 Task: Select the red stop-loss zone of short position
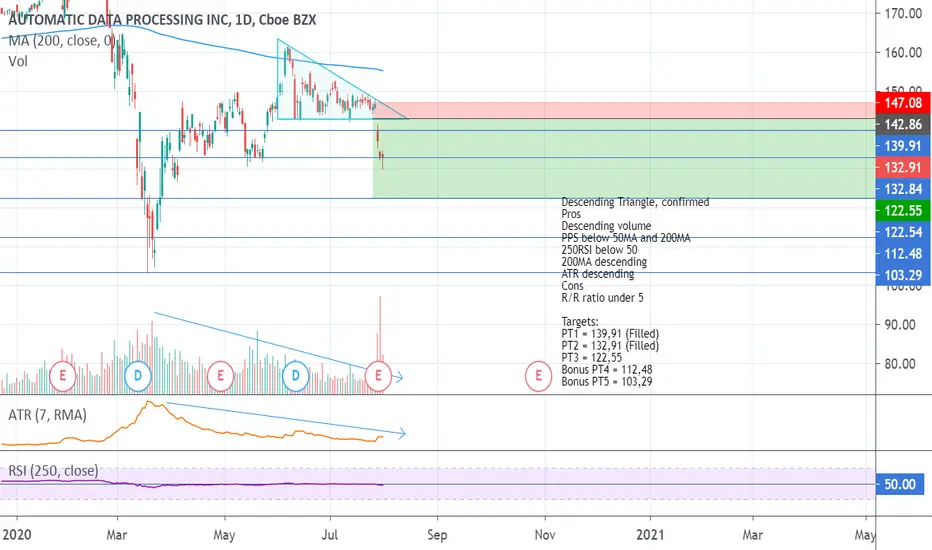[624, 110]
